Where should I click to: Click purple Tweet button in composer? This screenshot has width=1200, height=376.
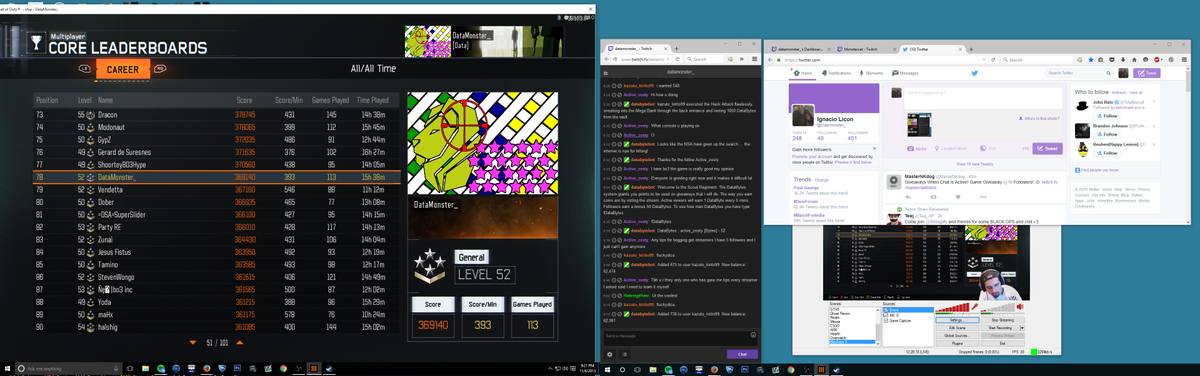click(1047, 148)
